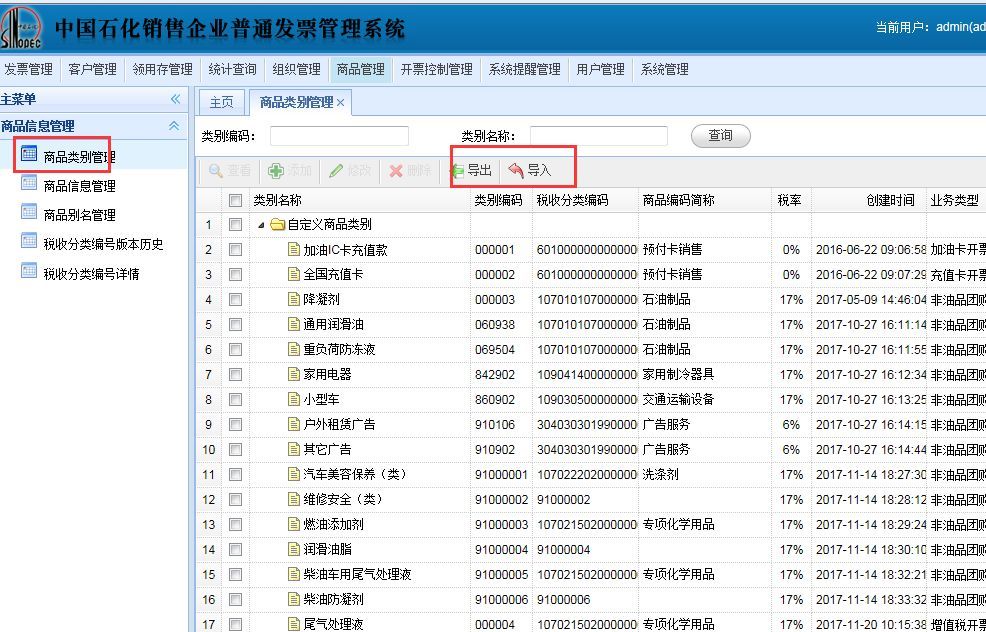Check the 其它广告 row checkbox
Screen dimensions: 986x632
coord(235,450)
